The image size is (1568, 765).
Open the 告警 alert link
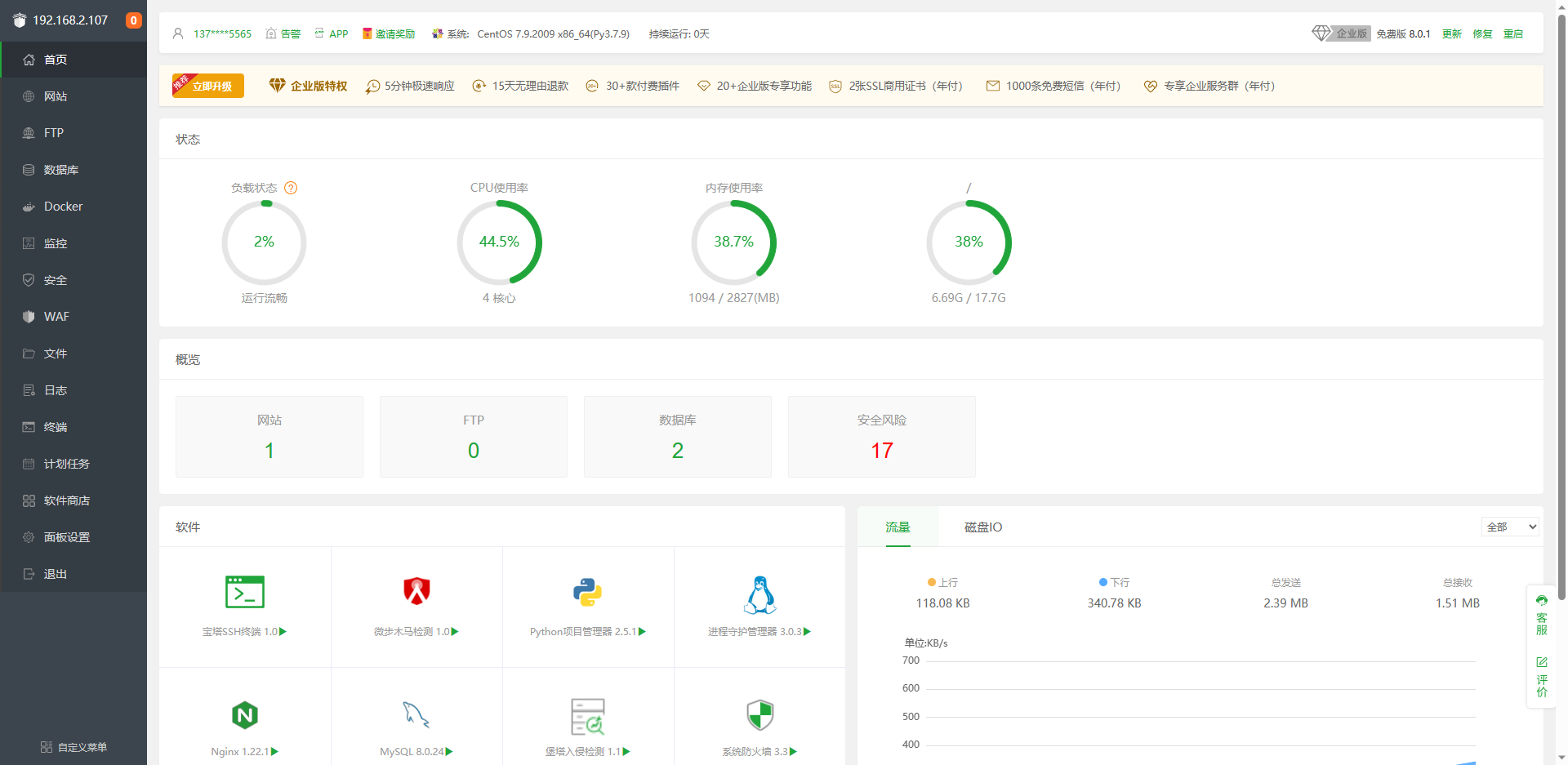tap(283, 33)
